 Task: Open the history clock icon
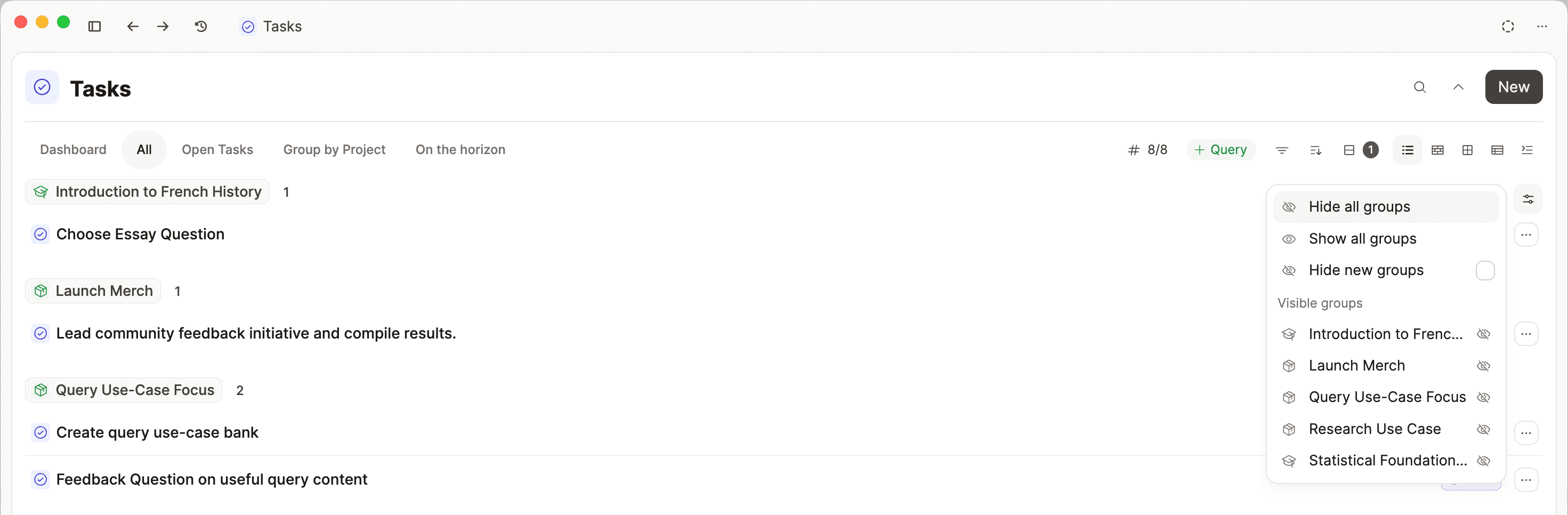pos(201,26)
